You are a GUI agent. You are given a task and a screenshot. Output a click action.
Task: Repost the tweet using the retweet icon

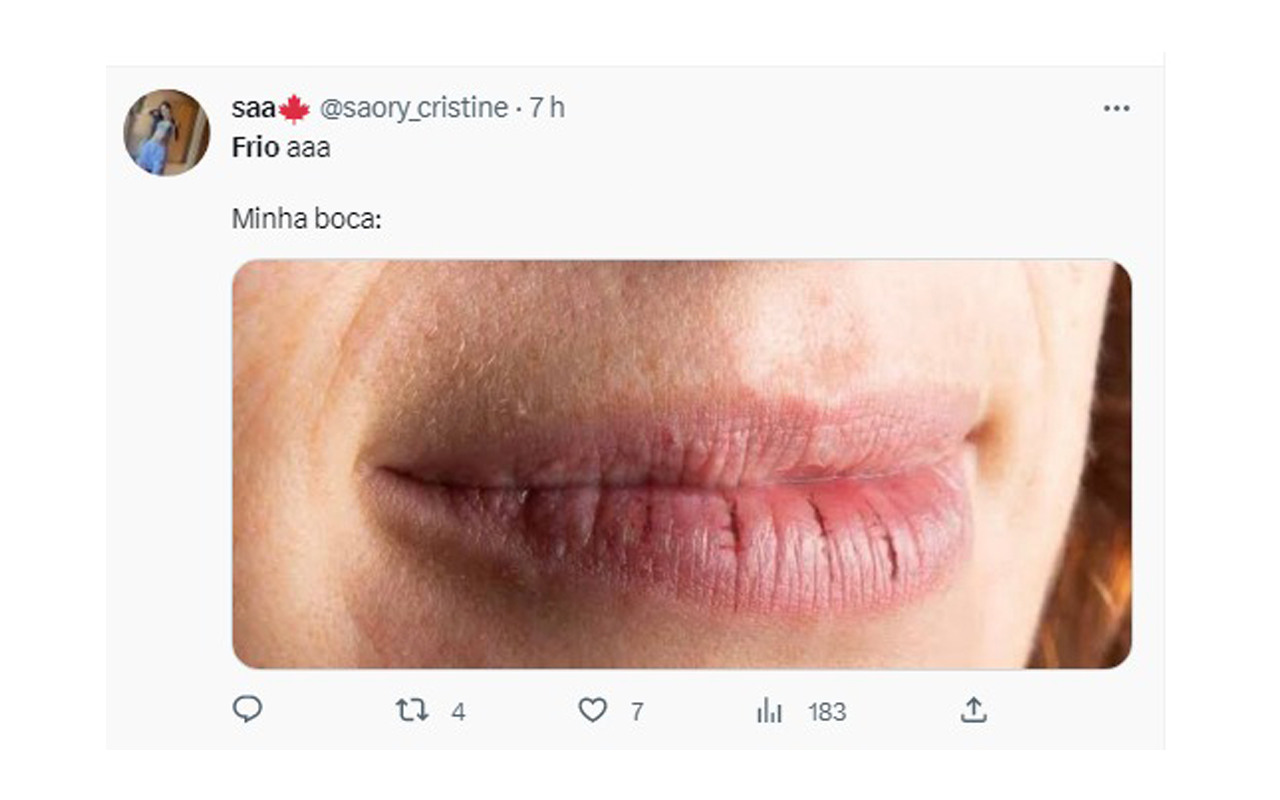pyautogui.click(x=411, y=711)
